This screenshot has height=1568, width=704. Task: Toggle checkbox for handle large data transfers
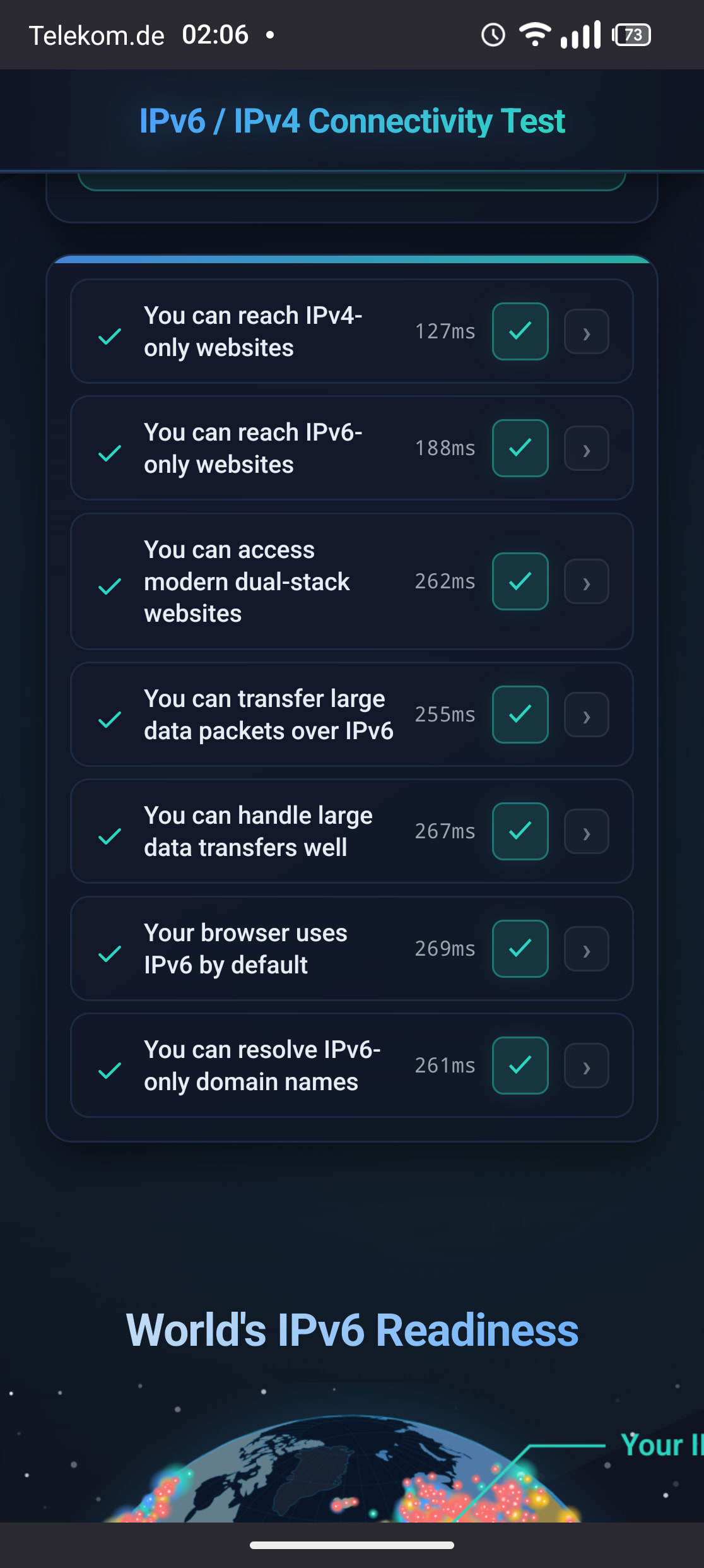coord(520,831)
